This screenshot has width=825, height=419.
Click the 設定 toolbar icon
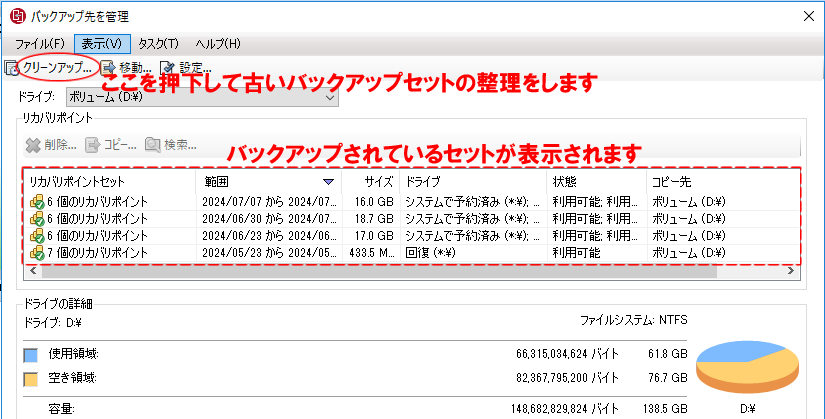[167, 68]
